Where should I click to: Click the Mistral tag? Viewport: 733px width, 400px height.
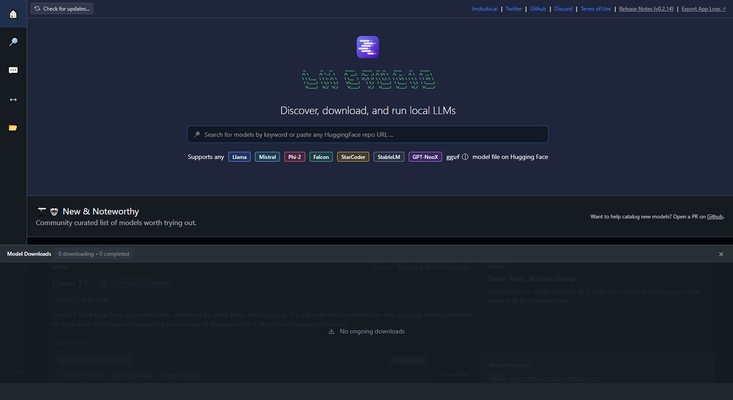tap(267, 157)
